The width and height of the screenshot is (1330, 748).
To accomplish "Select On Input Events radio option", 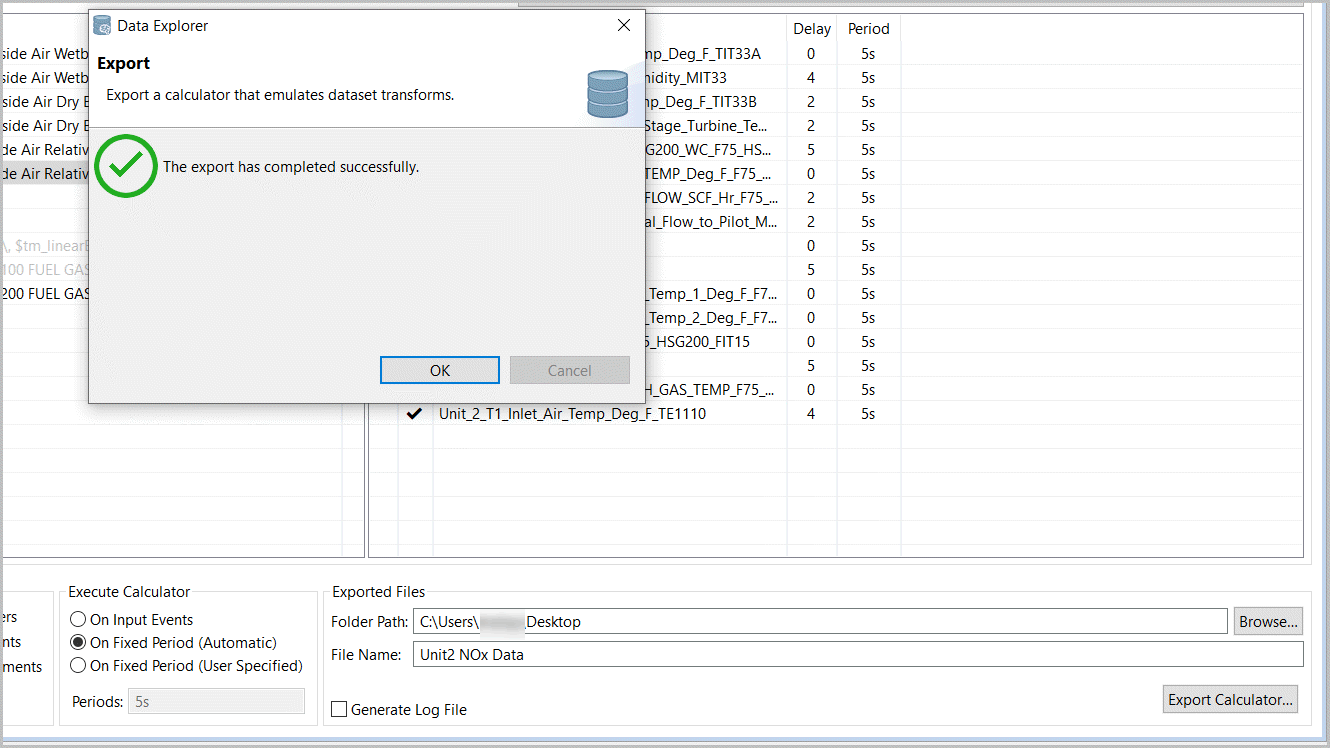I will tap(79, 620).
